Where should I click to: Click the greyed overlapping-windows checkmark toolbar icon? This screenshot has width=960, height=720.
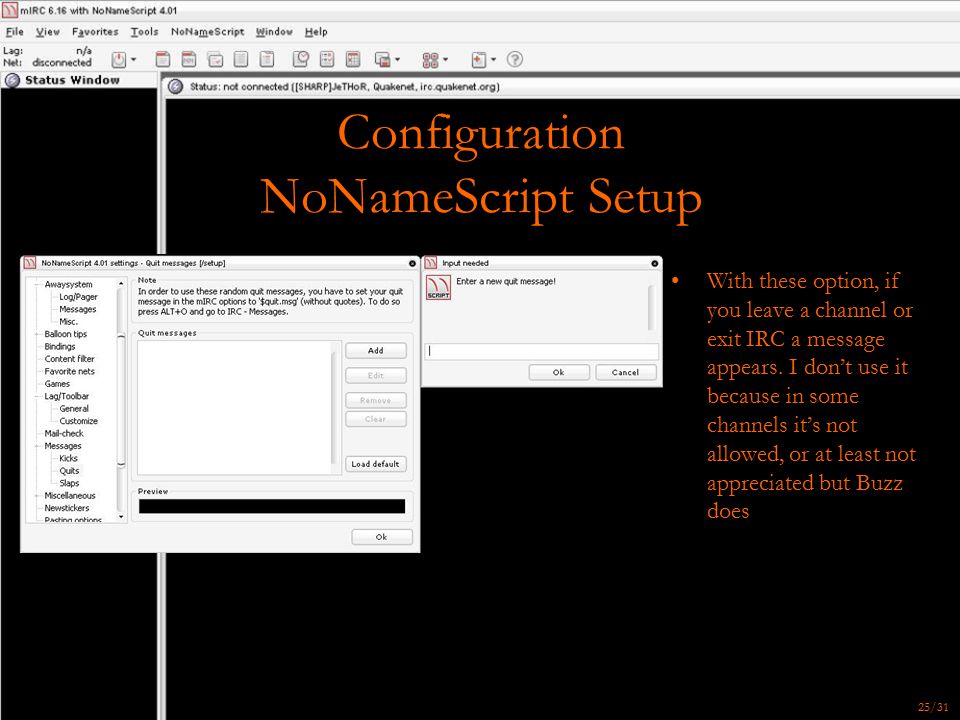pos(216,59)
